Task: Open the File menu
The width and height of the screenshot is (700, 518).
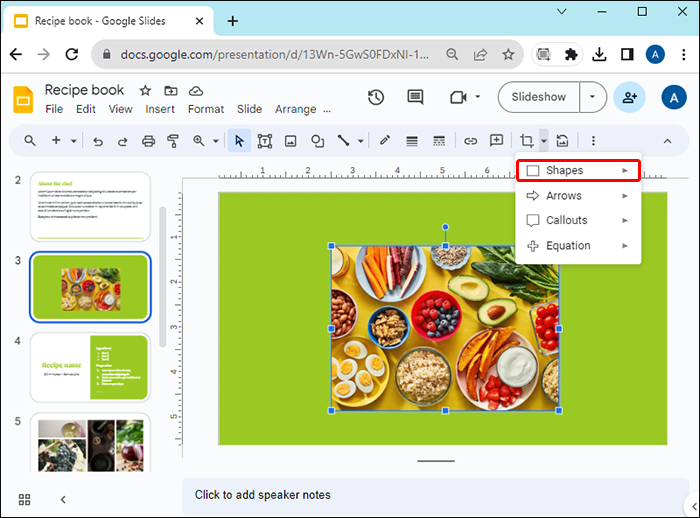Action: 54,109
